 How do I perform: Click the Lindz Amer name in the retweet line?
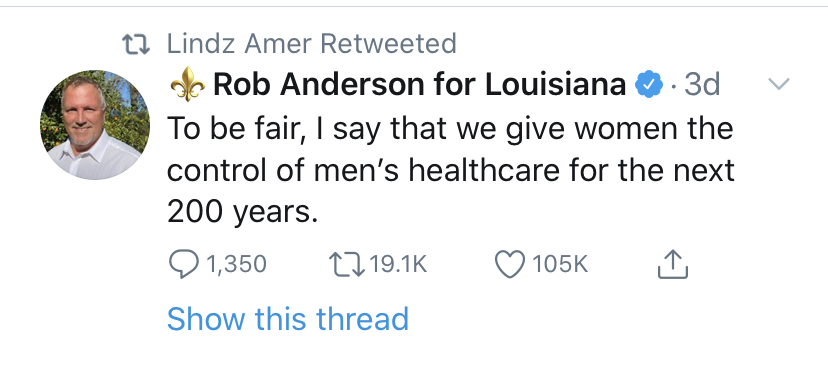[241, 44]
